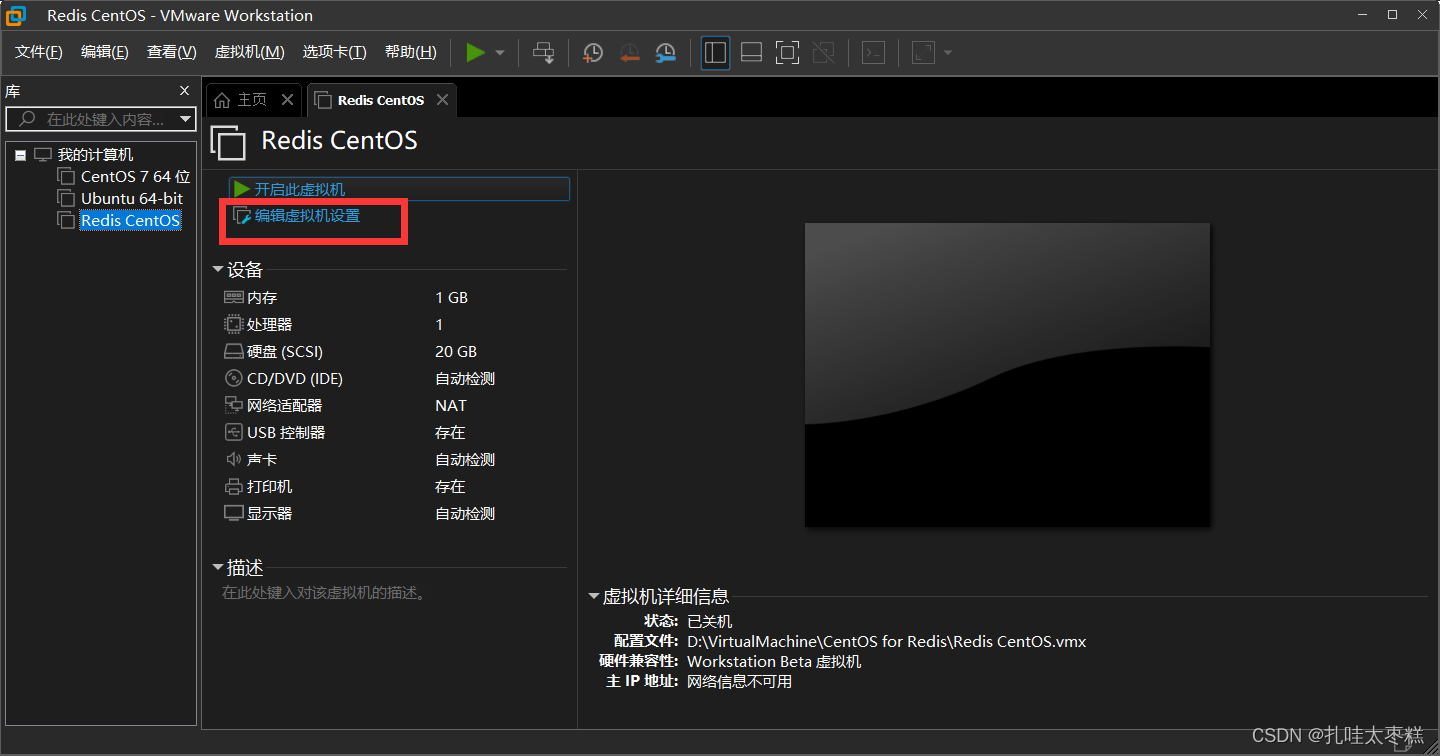Click Send Ctrl+Alt+Del toolbar icon
Viewport: 1440px width, 756px height.
click(x=543, y=52)
